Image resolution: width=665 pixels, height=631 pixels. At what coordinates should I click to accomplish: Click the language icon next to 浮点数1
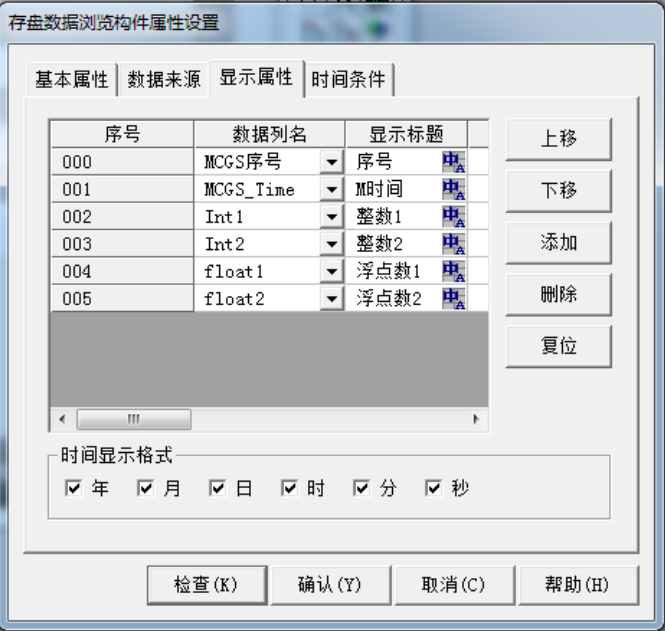click(x=454, y=271)
